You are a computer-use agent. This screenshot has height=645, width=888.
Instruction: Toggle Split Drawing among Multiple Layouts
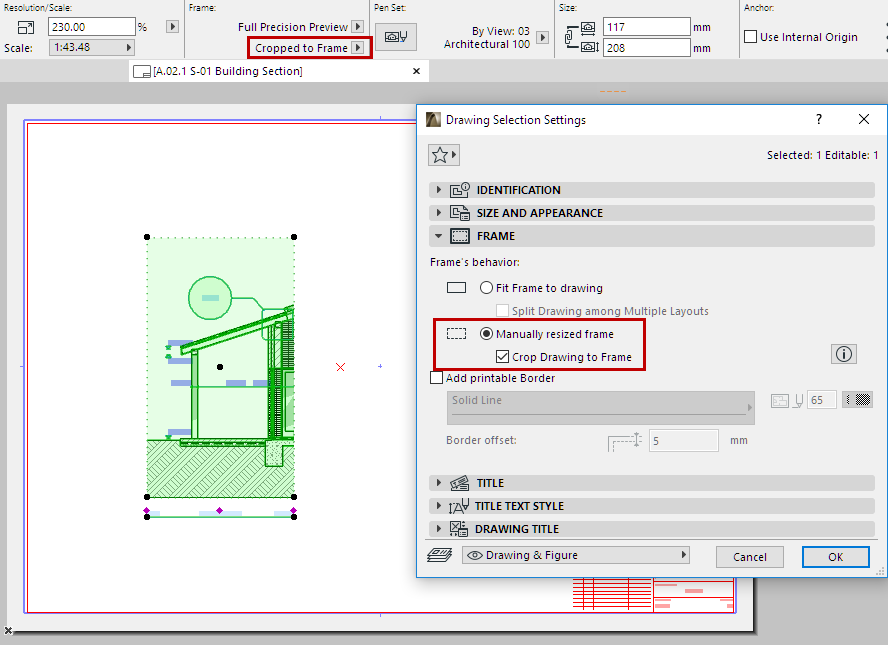(x=502, y=310)
